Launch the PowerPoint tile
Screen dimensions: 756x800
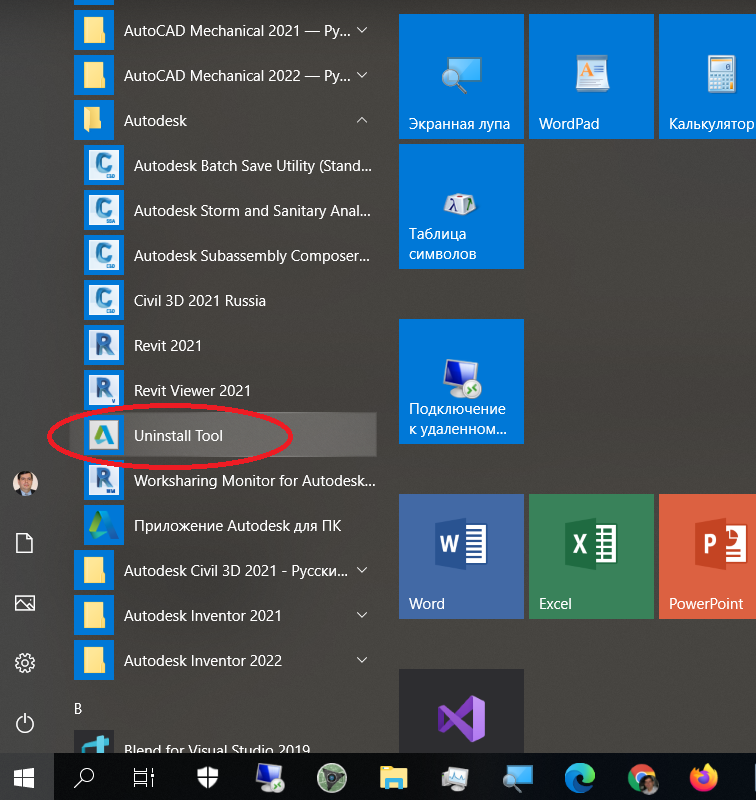(x=708, y=556)
